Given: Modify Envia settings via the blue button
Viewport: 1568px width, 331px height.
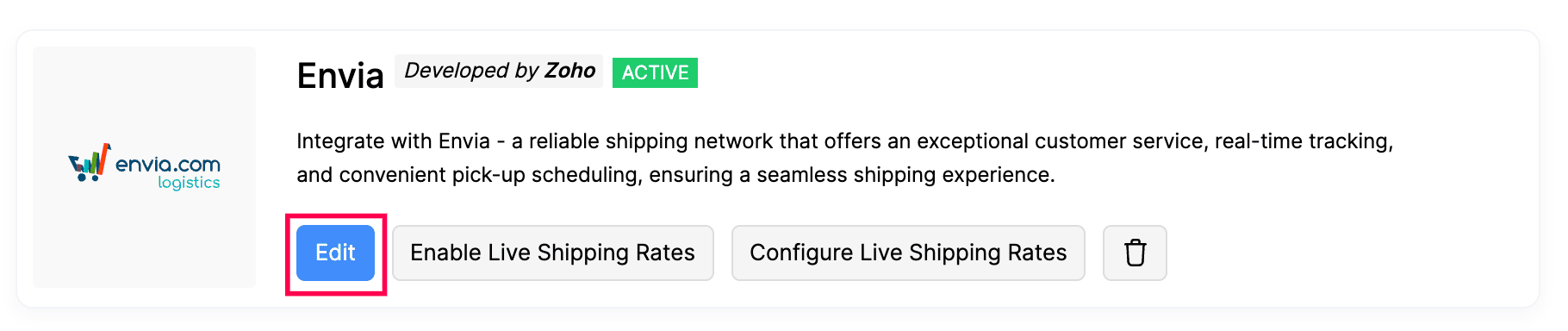Looking at the screenshot, I should point(335,253).
